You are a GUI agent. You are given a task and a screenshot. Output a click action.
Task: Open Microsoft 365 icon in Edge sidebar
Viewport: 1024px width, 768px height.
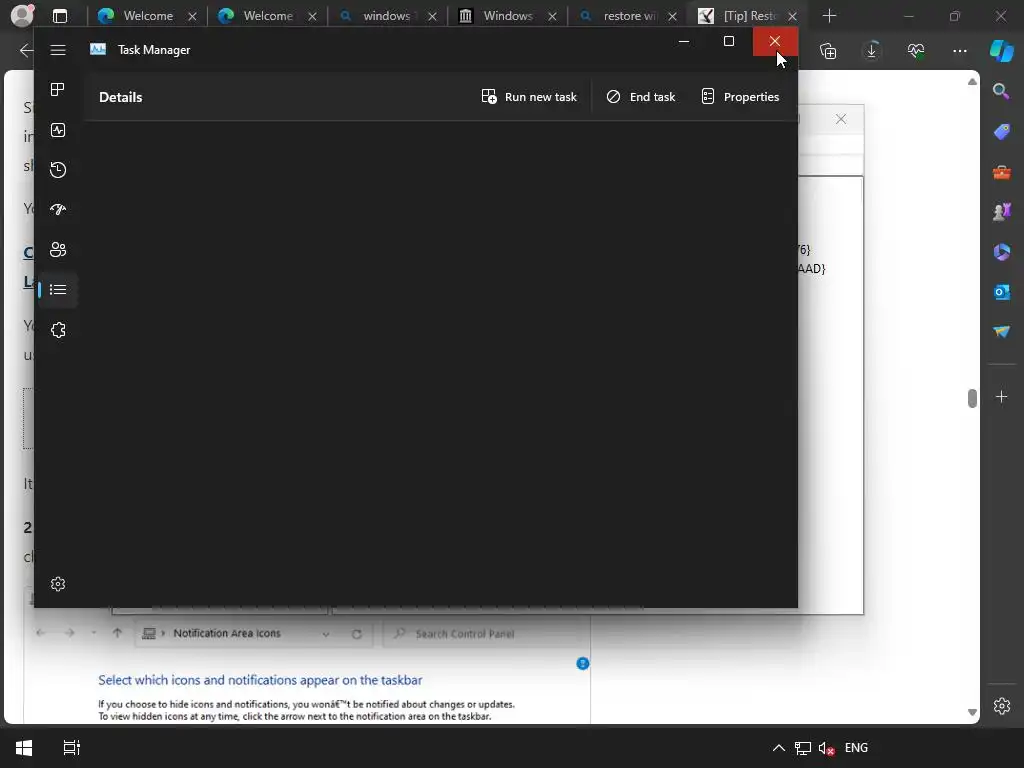1001,252
